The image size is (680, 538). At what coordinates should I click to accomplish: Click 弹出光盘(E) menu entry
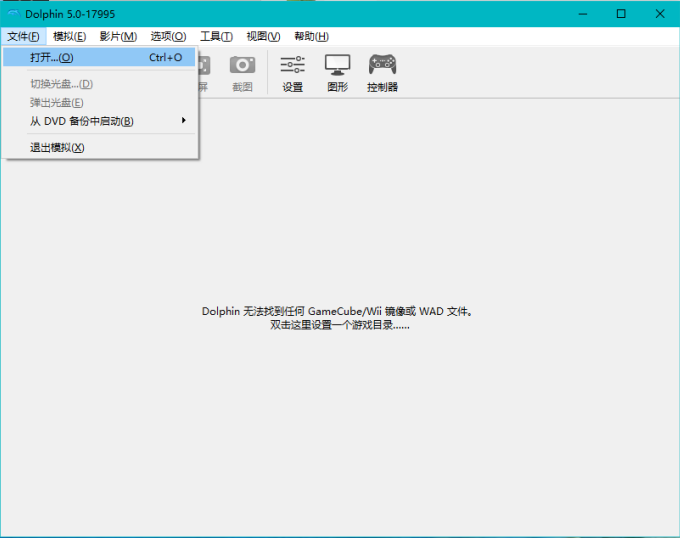point(99,102)
